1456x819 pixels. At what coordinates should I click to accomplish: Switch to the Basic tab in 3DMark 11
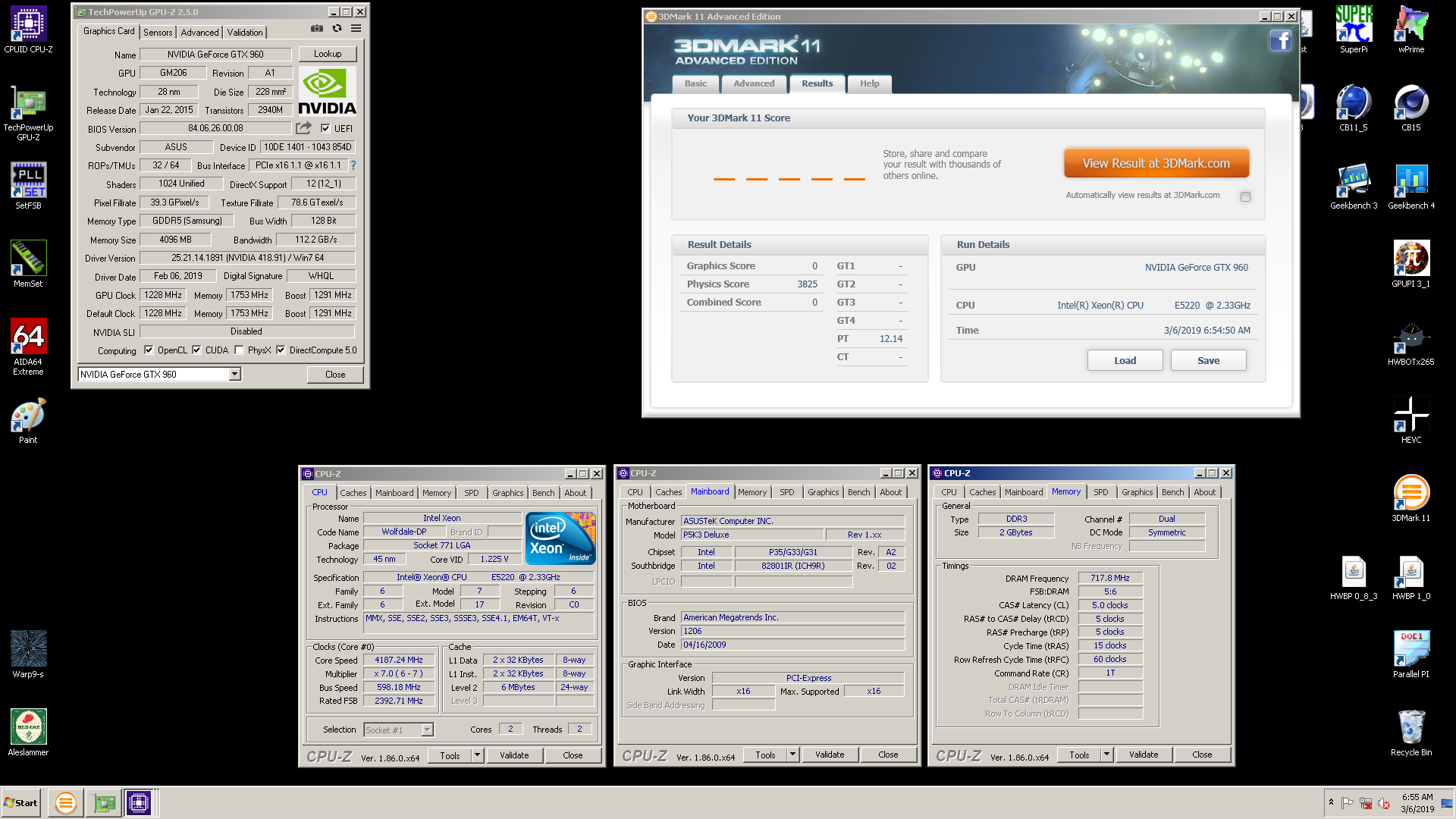(x=695, y=83)
